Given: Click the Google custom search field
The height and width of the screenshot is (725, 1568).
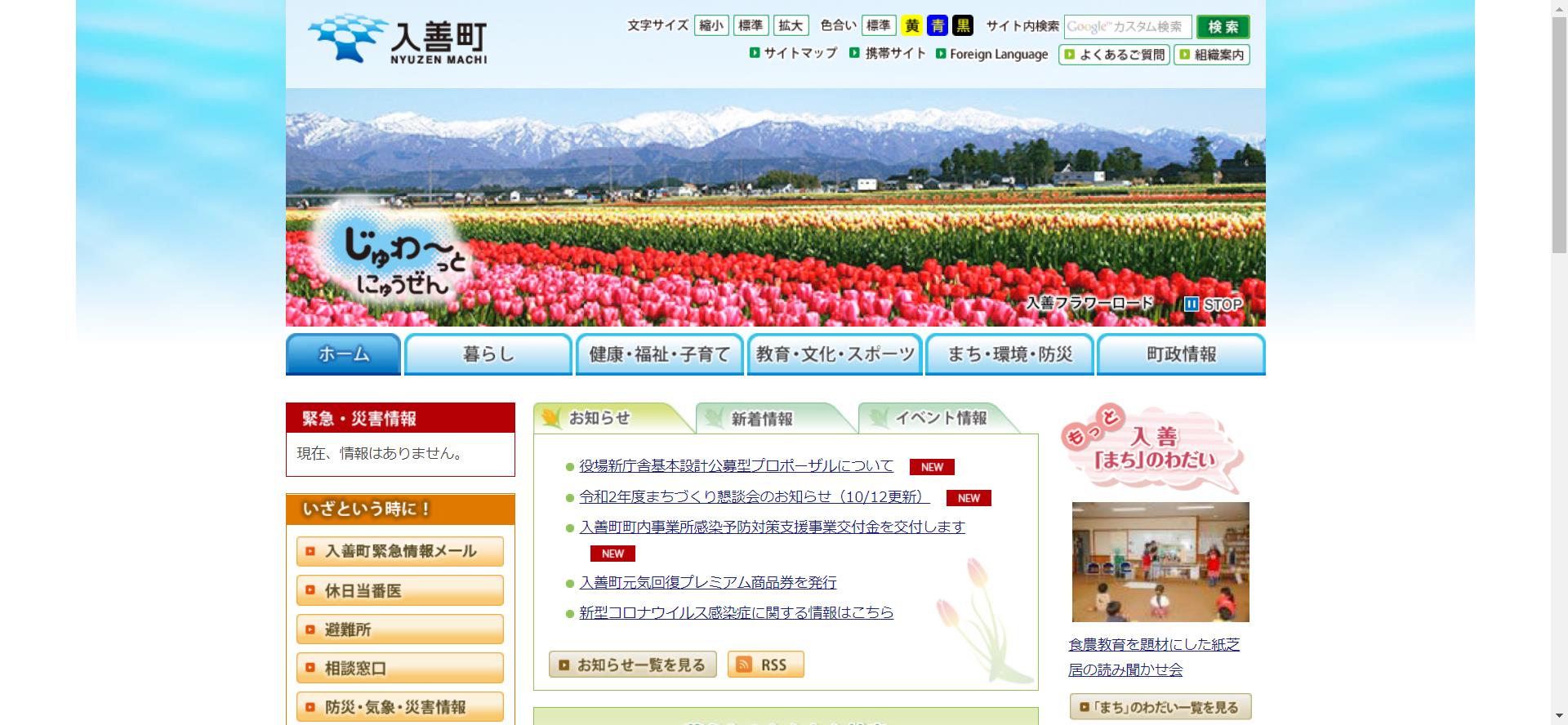Looking at the screenshot, I should 1127,27.
